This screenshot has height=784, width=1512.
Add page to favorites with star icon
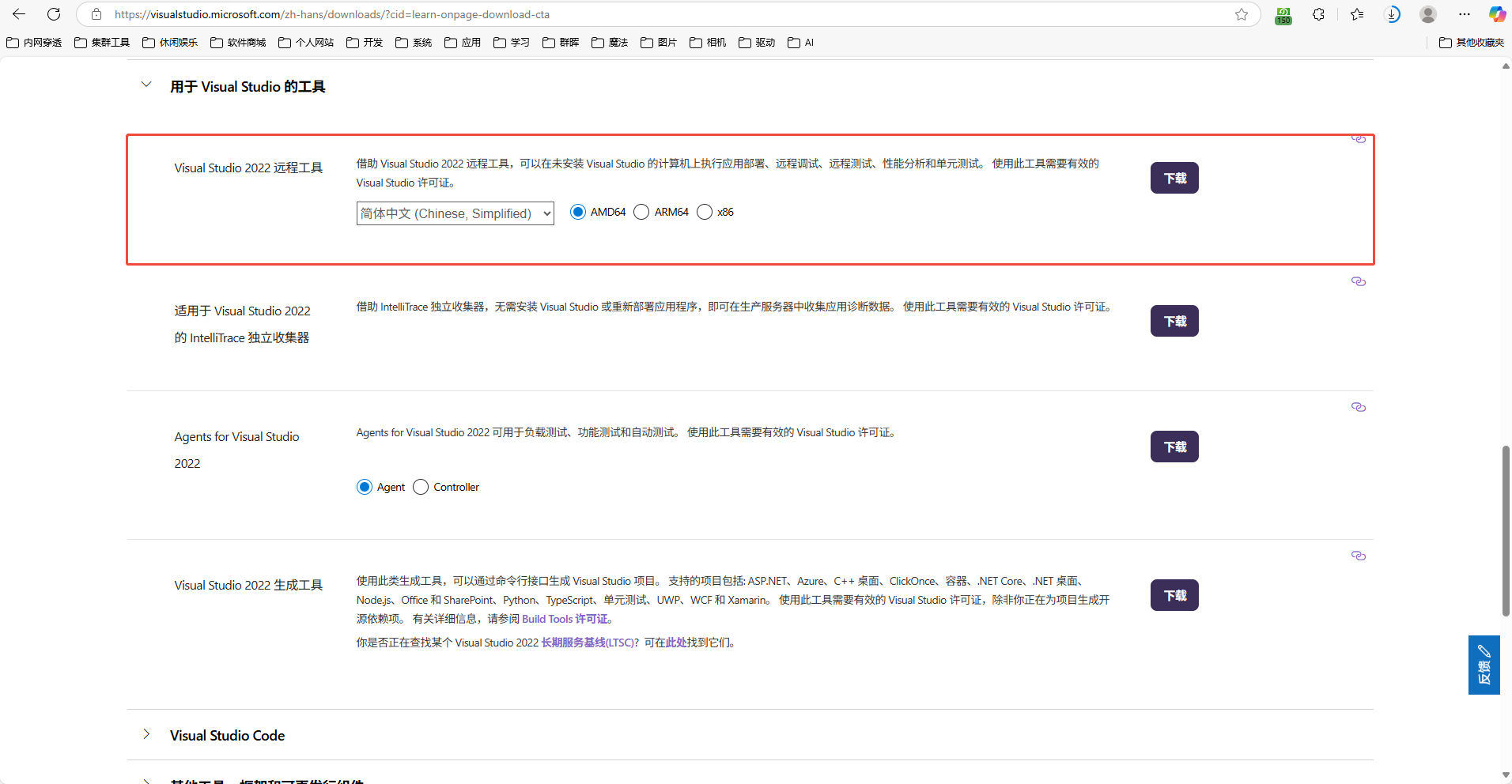click(1242, 14)
